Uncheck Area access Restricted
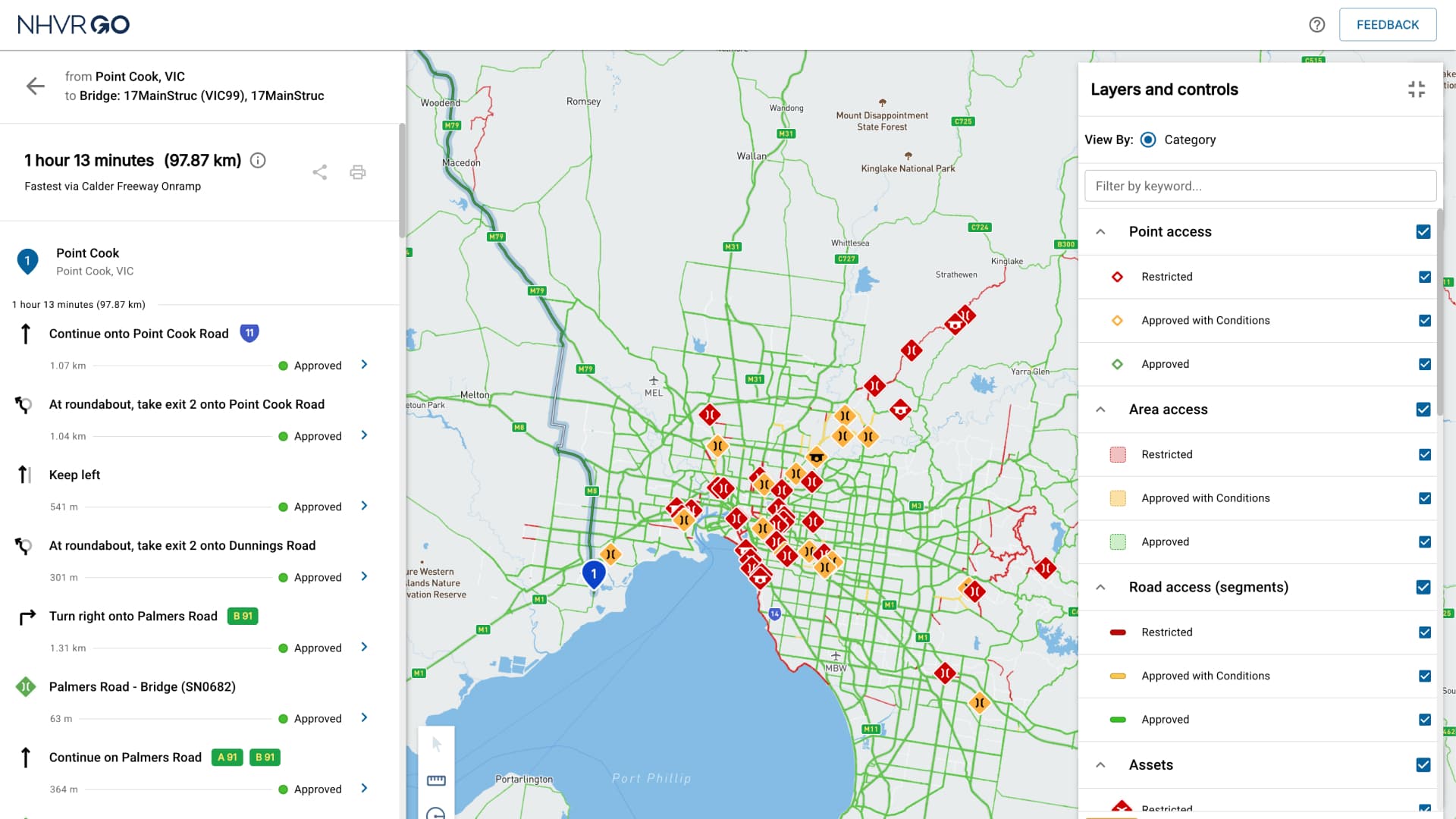Viewport: 1456px width, 819px height. click(1425, 455)
